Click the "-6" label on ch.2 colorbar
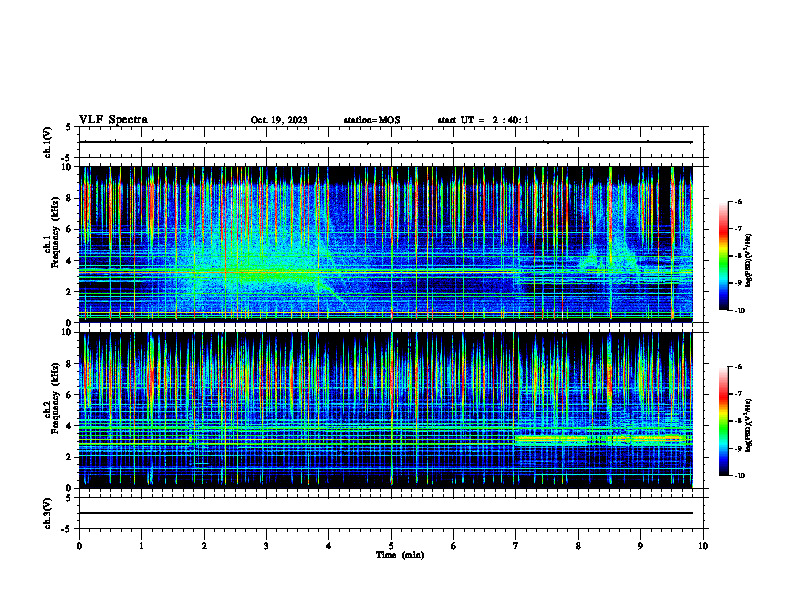Viewport: 792px width, 612px height. [738, 367]
